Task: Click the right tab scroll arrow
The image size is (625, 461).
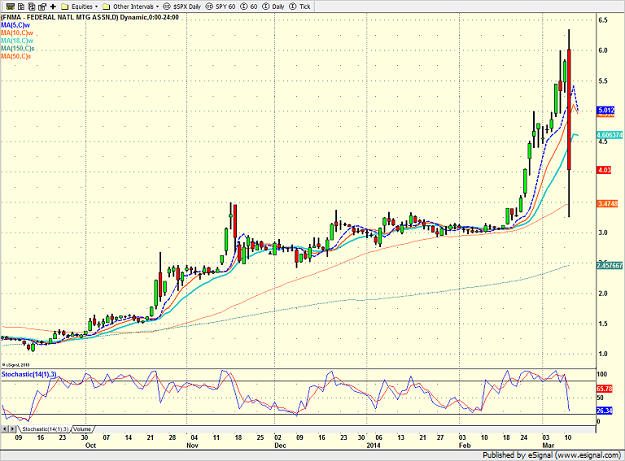Action: (13, 429)
